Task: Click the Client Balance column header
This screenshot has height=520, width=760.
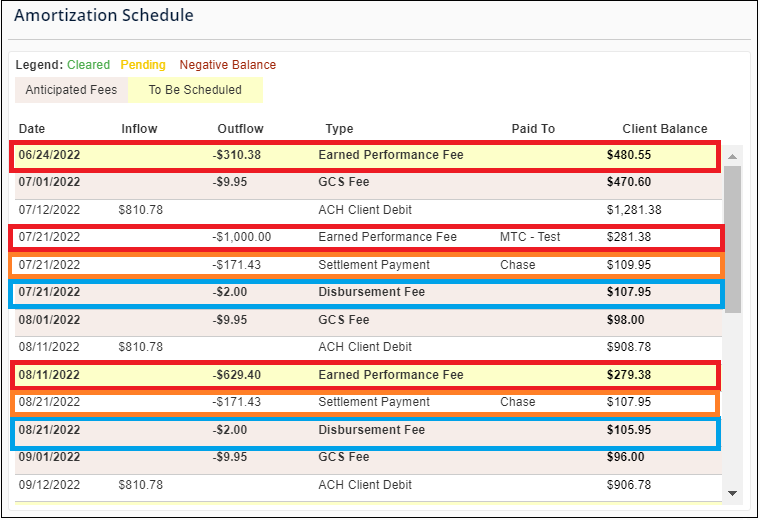Action: [x=665, y=129]
